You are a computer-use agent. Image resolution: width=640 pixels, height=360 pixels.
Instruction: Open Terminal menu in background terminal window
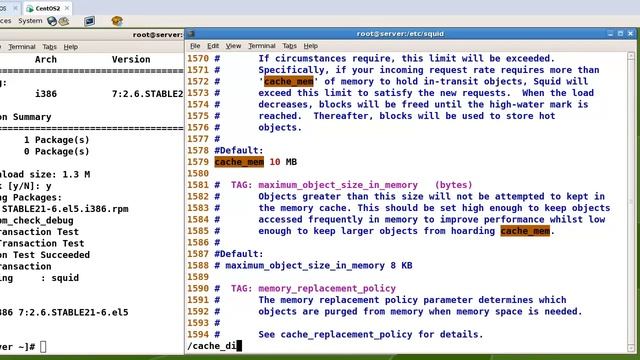point(22,47)
